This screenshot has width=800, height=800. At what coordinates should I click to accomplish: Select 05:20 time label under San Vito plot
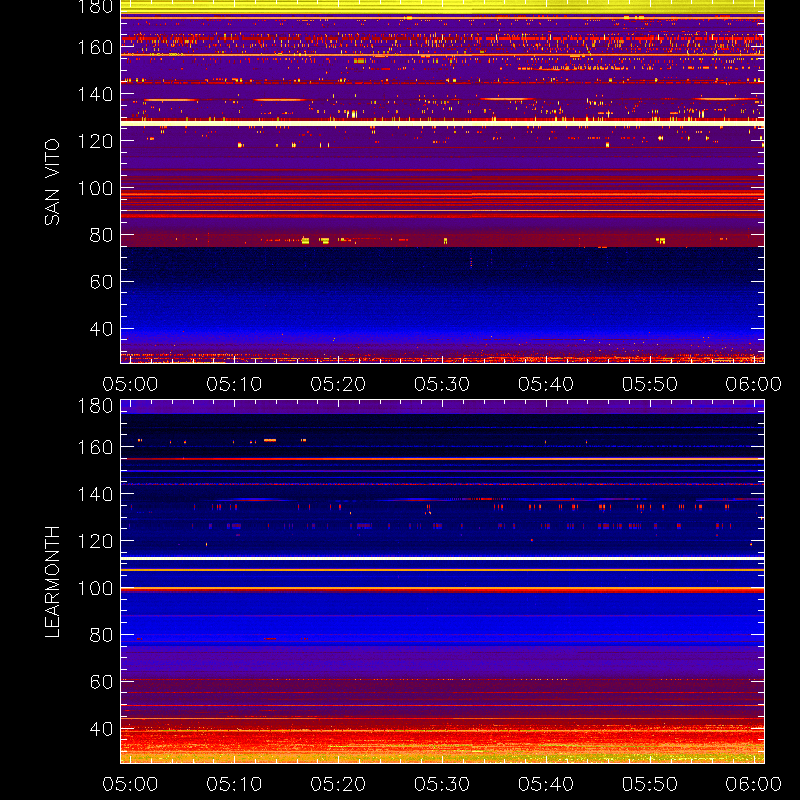tap(338, 384)
